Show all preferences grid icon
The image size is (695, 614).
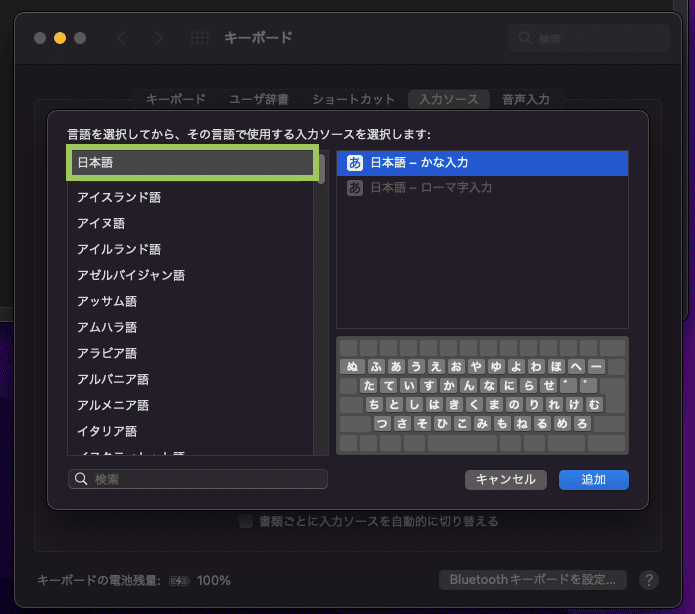point(200,38)
